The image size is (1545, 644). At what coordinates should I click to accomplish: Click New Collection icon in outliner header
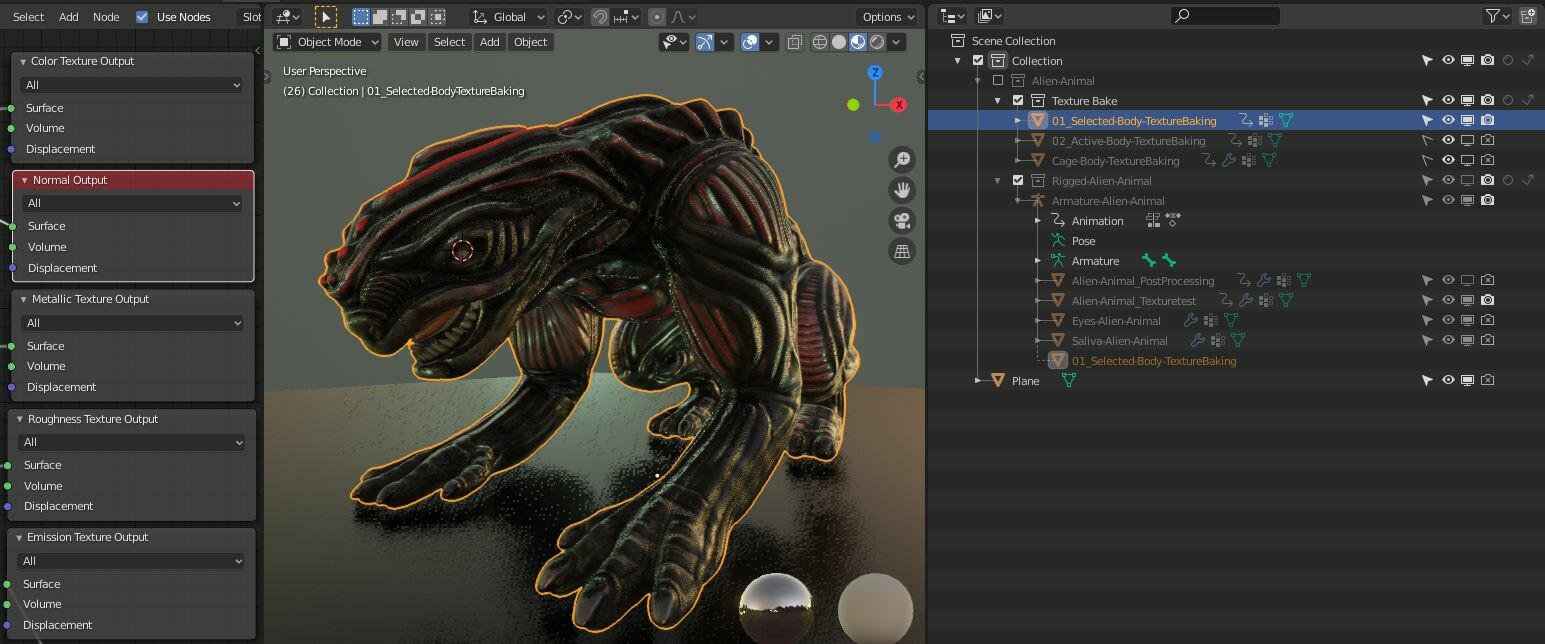(1528, 16)
